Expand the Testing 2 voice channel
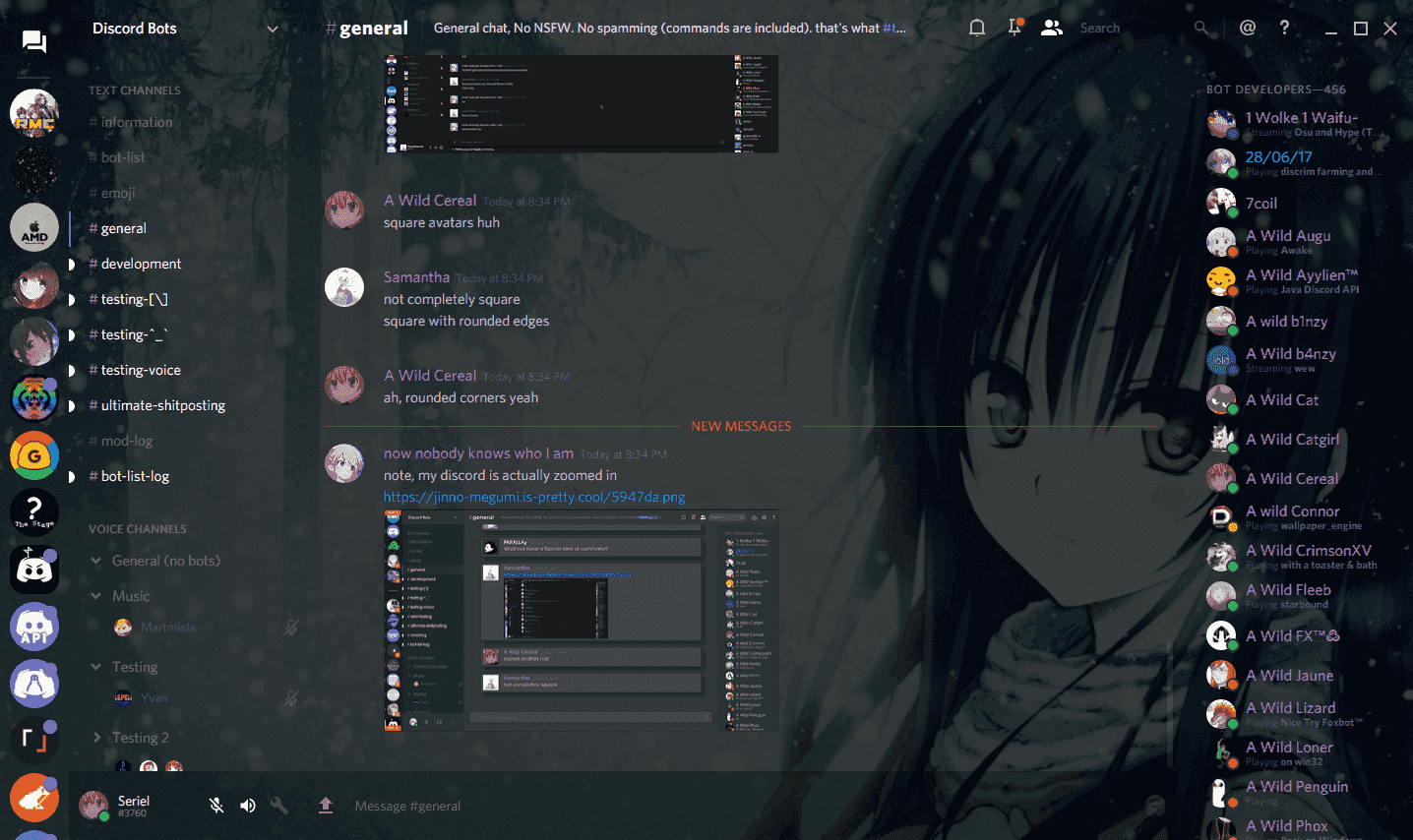The width and height of the screenshot is (1413, 840). pos(96,738)
